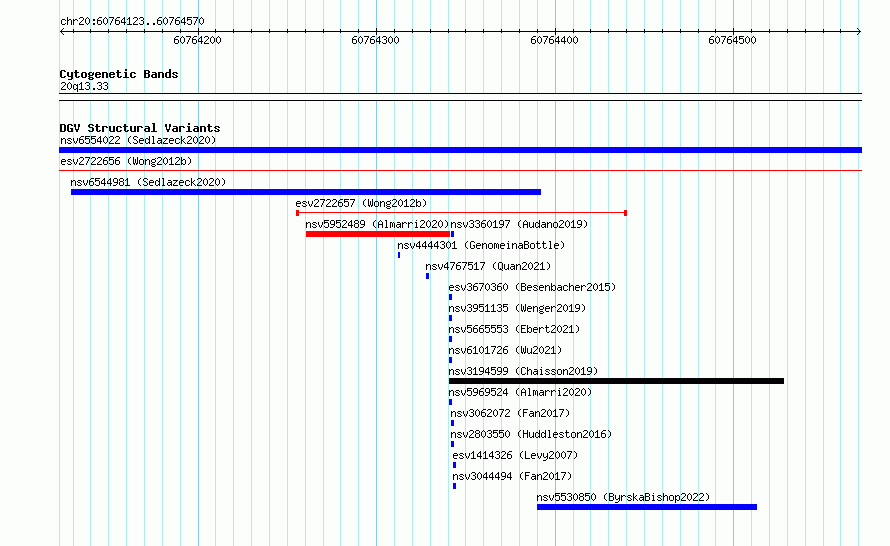Open nsv3360197 (Audano2019) label
The image size is (890, 546).
[519, 224]
